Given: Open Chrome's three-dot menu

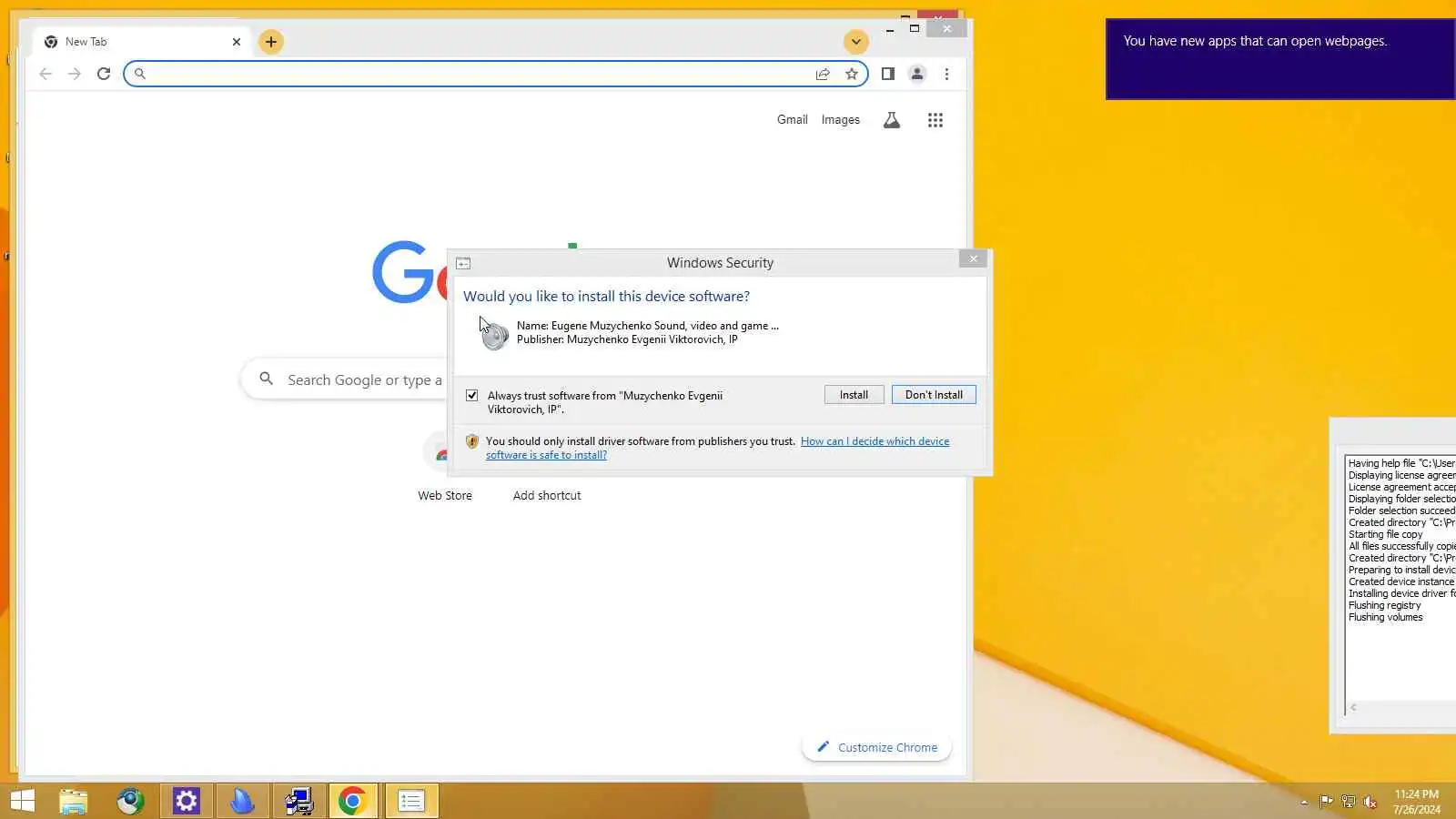Looking at the screenshot, I should 946,74.
